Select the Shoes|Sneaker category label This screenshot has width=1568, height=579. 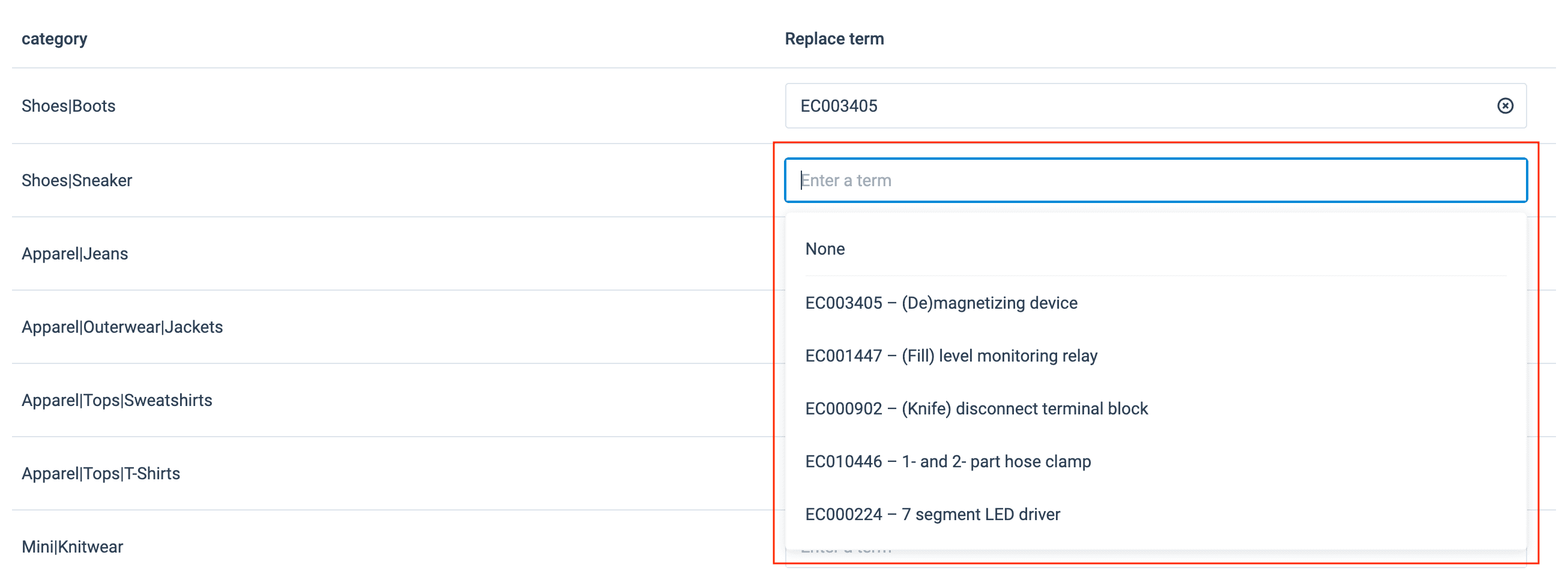(77, 180)
